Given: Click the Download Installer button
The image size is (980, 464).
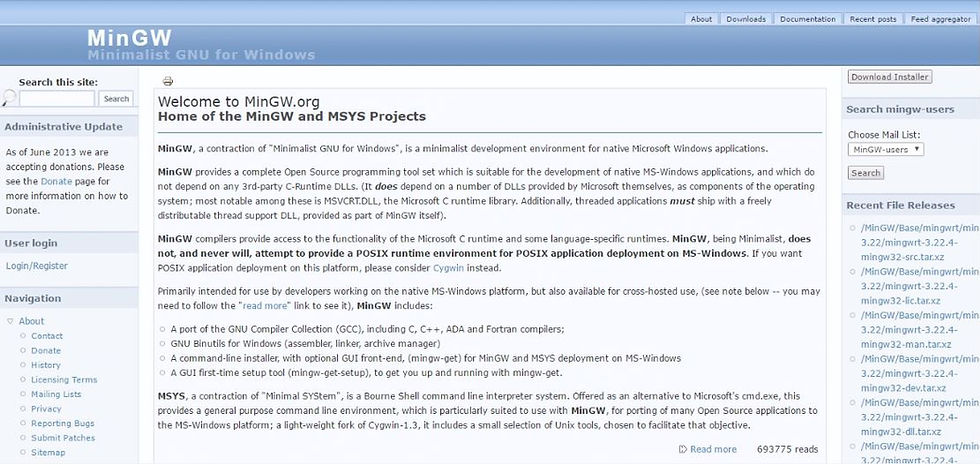Looking at the screenshot, I should (x=889, y=77).
